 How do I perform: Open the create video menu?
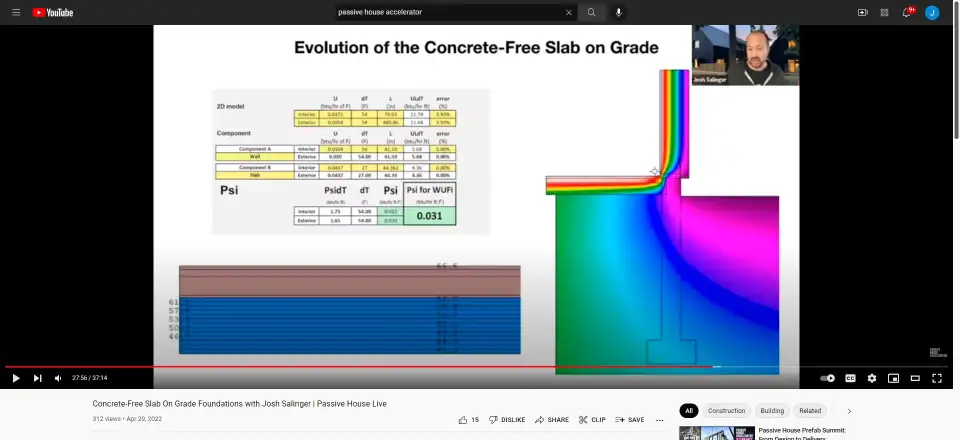862,12
